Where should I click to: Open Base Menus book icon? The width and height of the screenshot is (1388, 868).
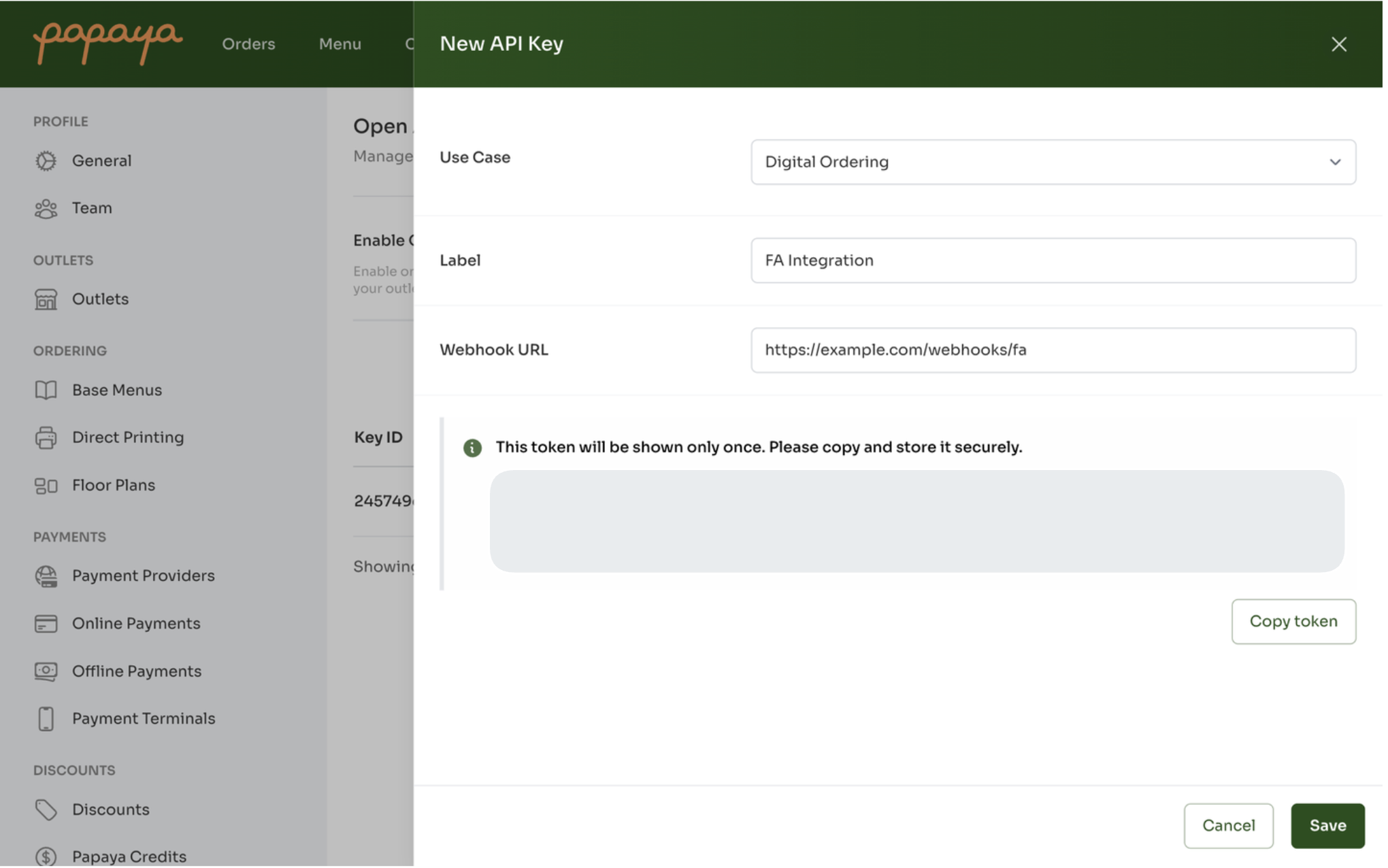point(46,391)
